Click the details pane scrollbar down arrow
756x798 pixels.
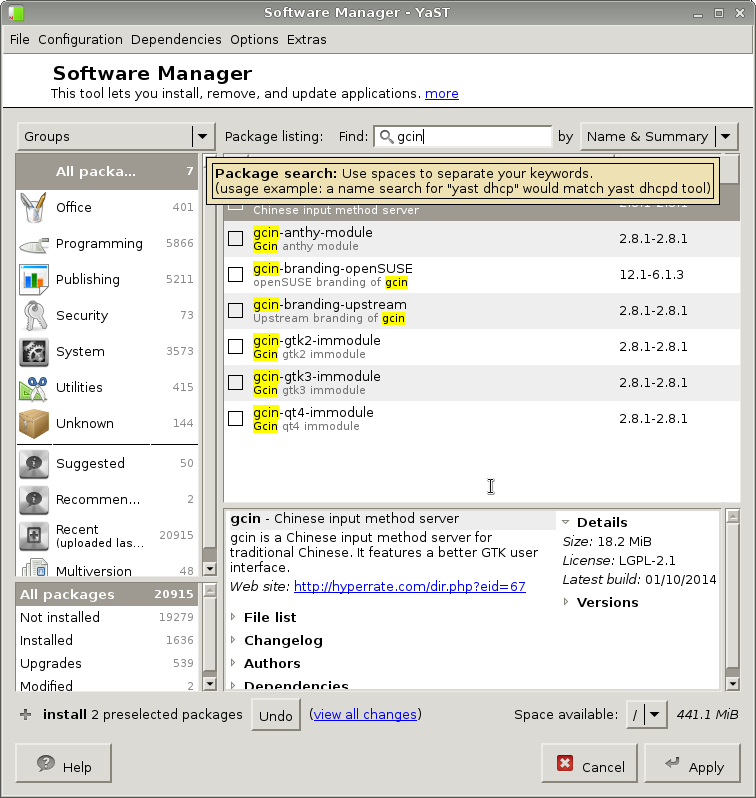coord(733,683)
